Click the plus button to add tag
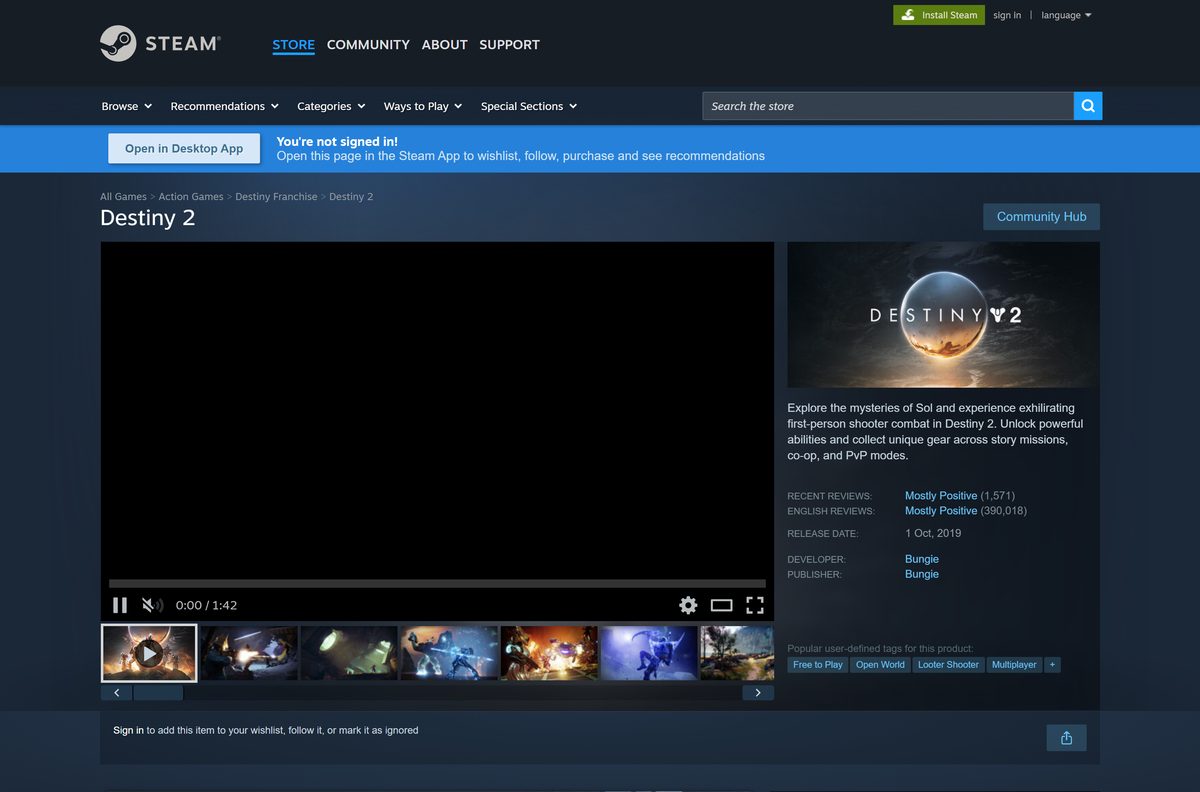 coord(1052,664)
